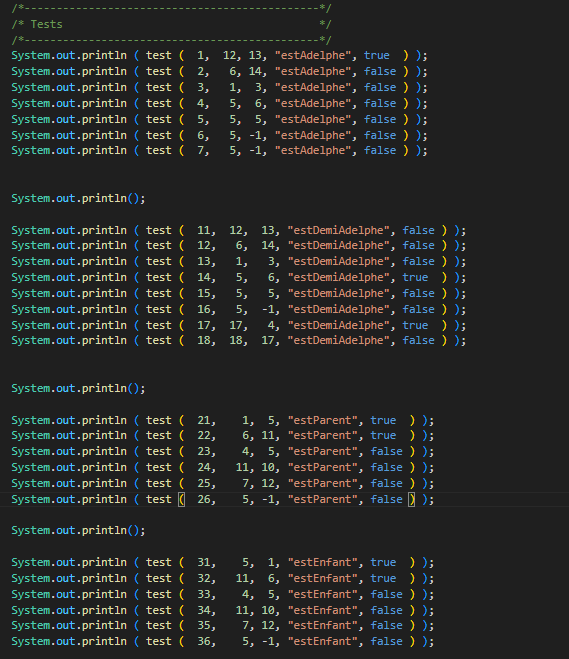Click "estAdelphe" string in test 3 line
This screenshot has width=569, height=659.
[313, 87]
